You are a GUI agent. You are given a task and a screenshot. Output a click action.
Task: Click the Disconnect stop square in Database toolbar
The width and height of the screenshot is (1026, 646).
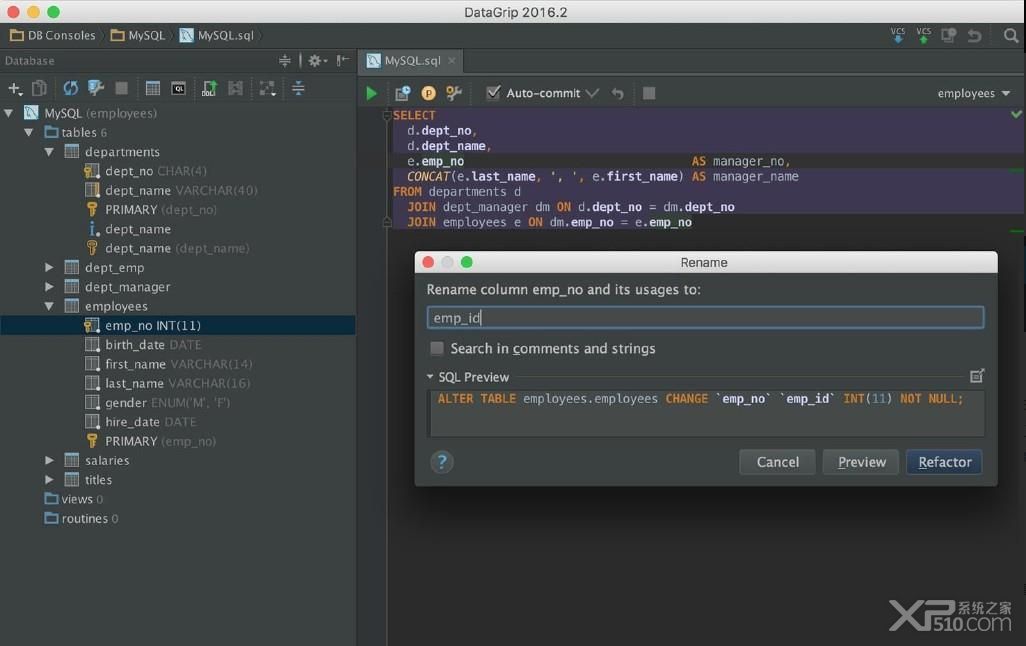122,88
